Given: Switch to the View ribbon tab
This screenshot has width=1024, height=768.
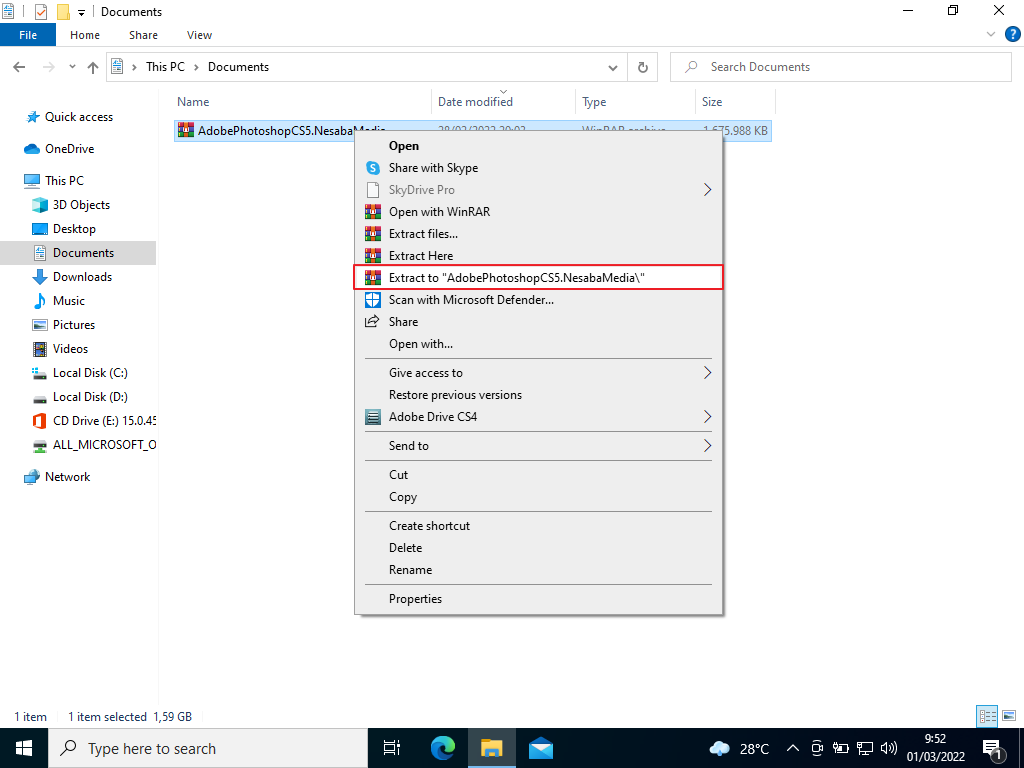Looking at the screenshot, I should tap(199, 35).
